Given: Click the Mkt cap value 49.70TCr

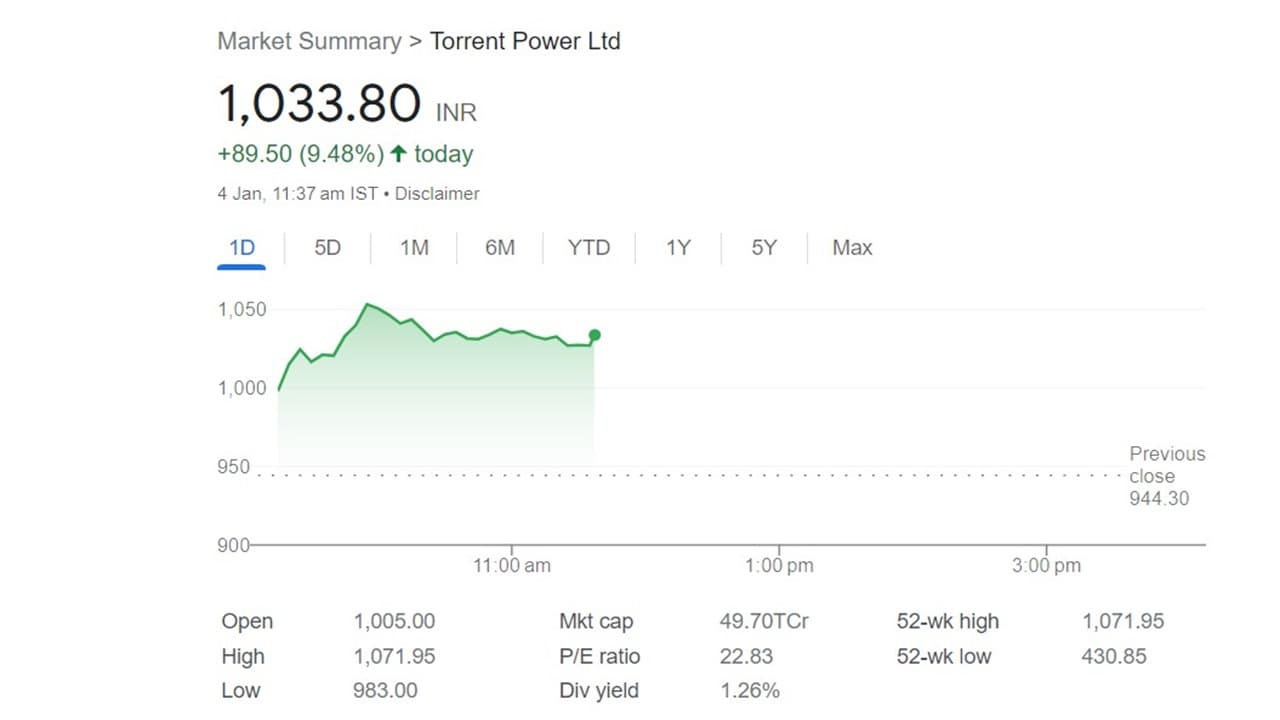Looking at the screenshot, I should [x=764, y=621].
